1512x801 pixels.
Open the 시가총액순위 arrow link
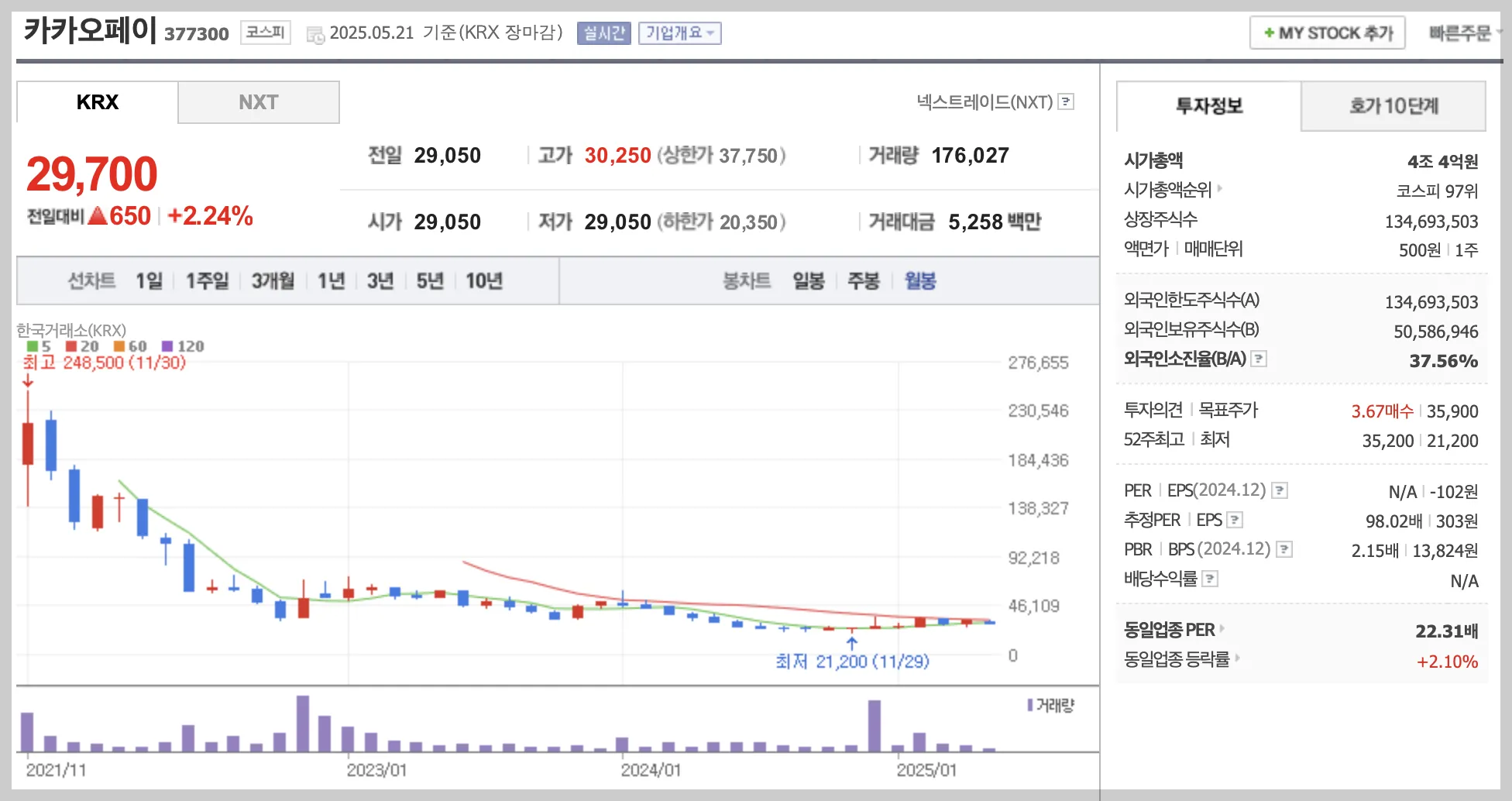[x=1220, y=188]
